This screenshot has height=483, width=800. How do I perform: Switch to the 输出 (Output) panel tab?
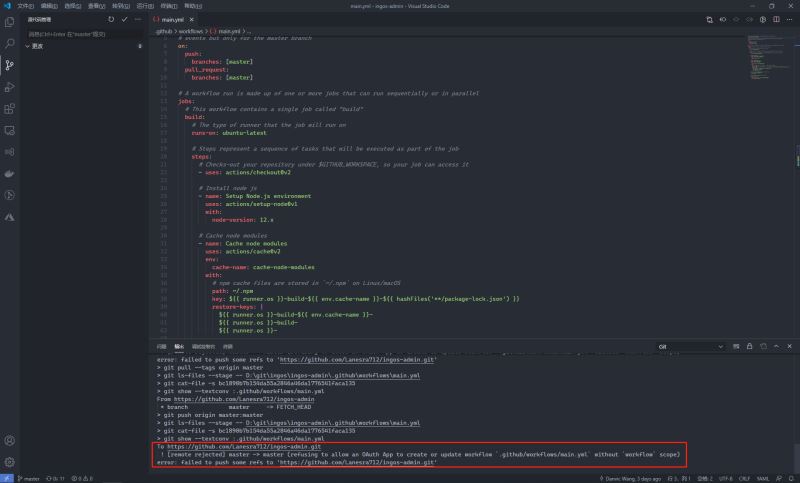[x=179, y=346]
